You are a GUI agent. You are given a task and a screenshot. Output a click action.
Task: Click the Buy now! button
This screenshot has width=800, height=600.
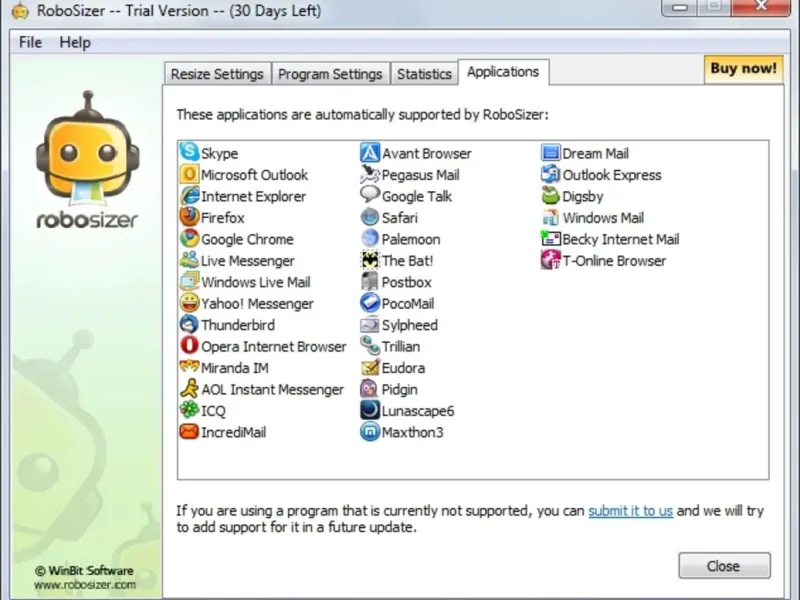point(743,69)
